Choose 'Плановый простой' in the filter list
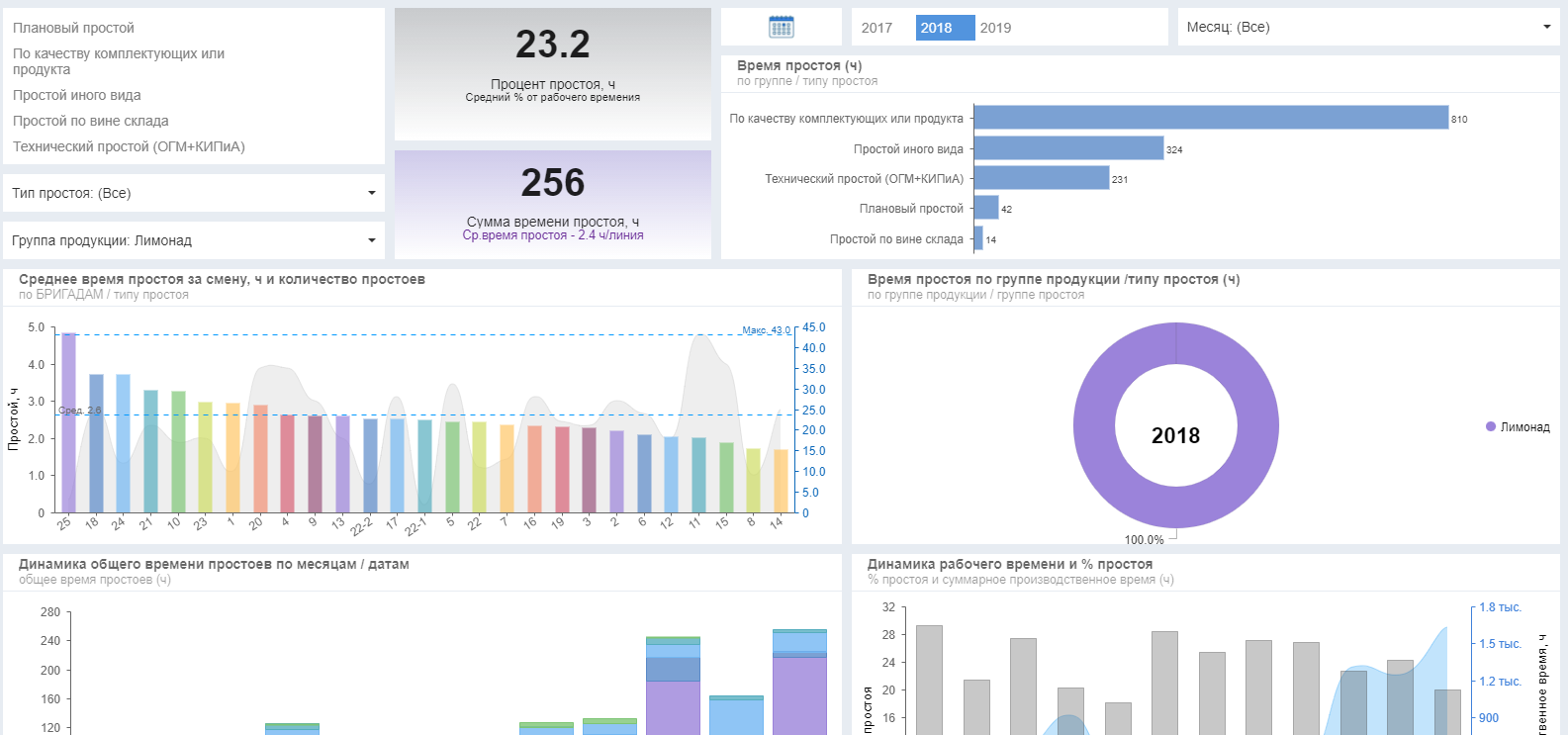 [73, 28]
